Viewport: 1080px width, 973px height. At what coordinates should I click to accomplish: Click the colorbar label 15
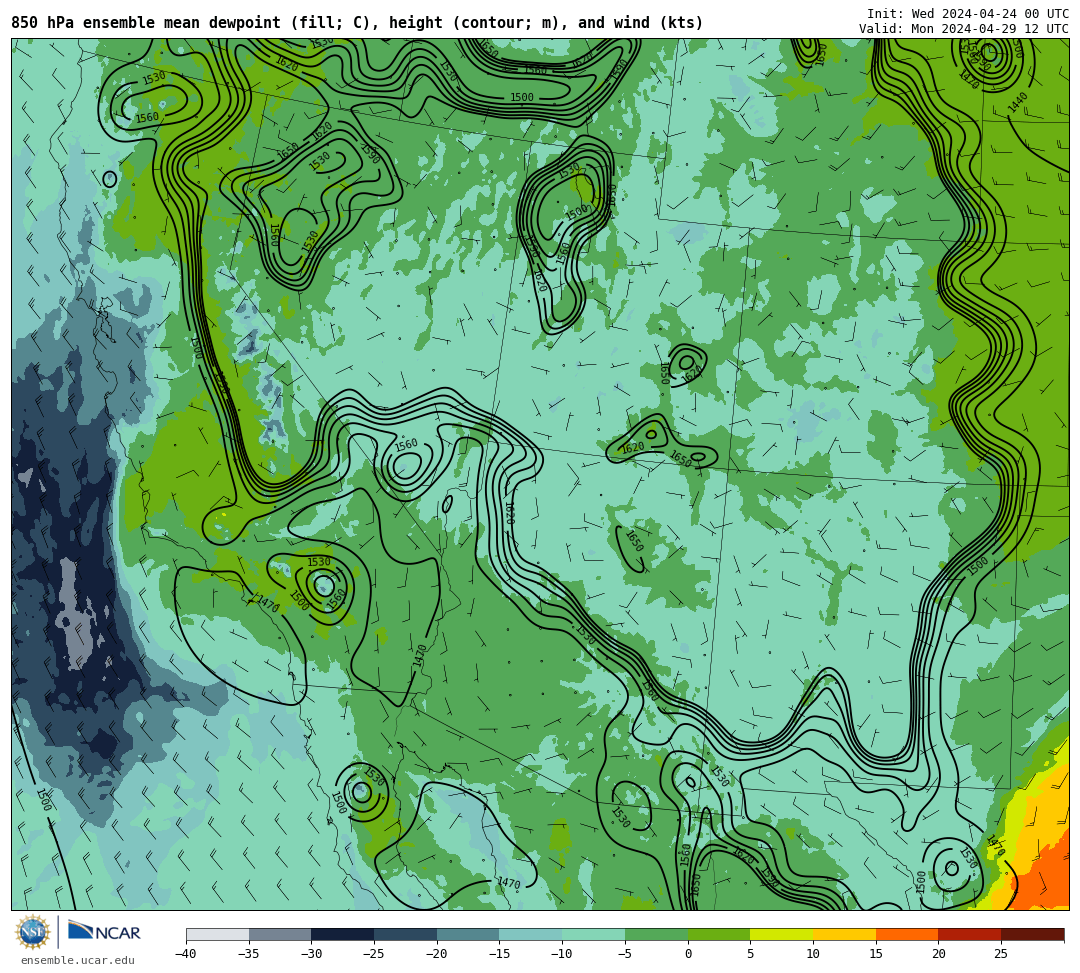pyautogui.click(x=875, y=954)
